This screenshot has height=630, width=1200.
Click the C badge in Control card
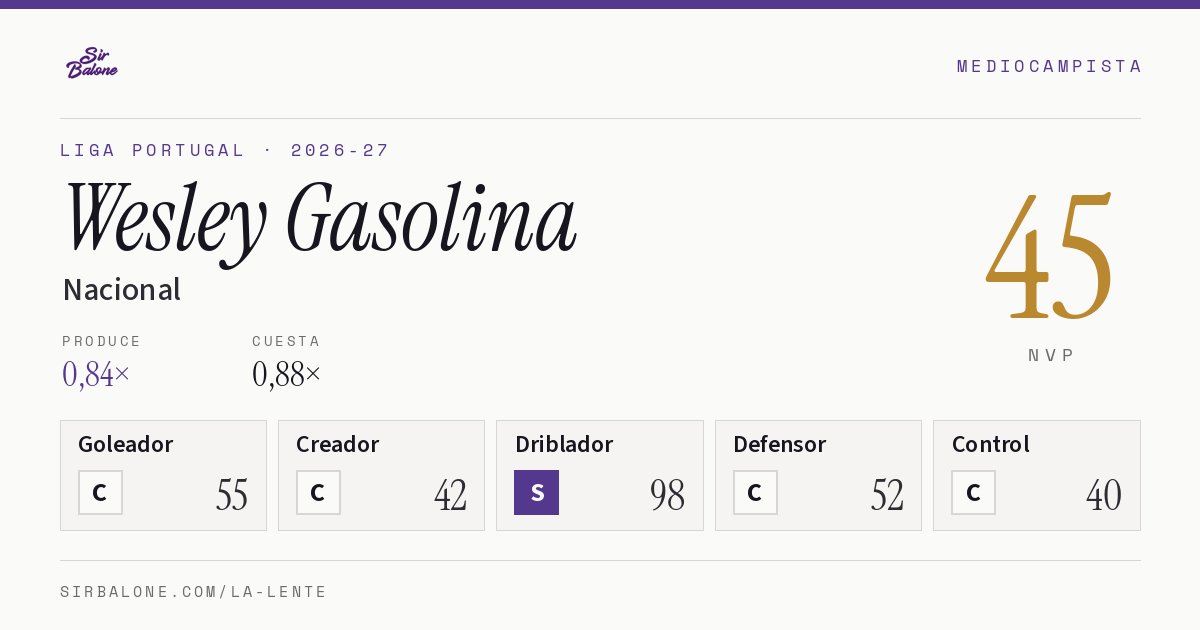click(x=973, y=492)
